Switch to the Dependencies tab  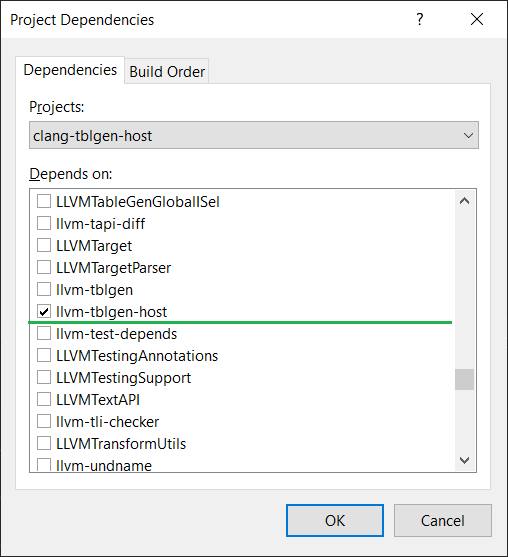coord(70,70)
